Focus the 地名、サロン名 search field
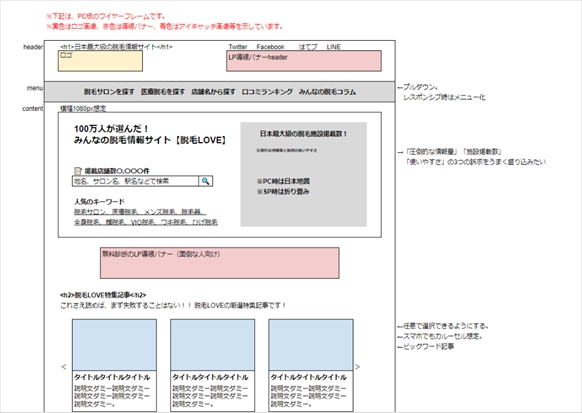The width and height of the screenshot is (582, 413). click(135, 181)
